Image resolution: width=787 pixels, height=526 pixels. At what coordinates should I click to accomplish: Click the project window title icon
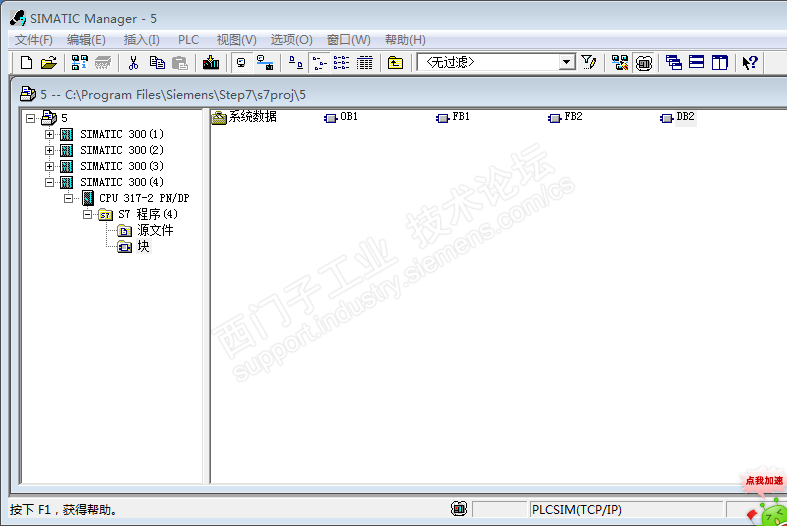(27, 94)
